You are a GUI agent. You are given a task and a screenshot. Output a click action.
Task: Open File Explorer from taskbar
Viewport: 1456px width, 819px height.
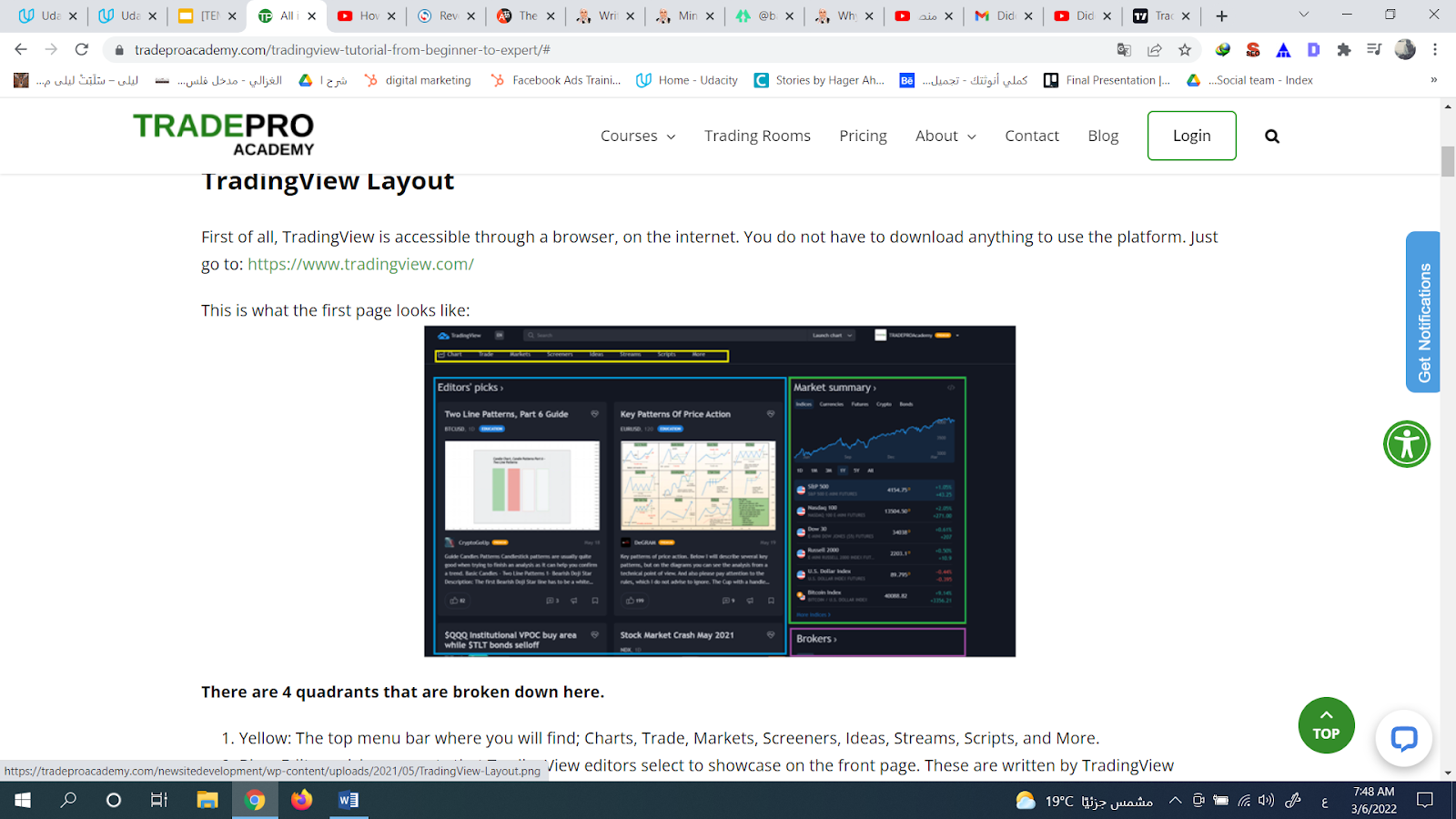point(207,800)
